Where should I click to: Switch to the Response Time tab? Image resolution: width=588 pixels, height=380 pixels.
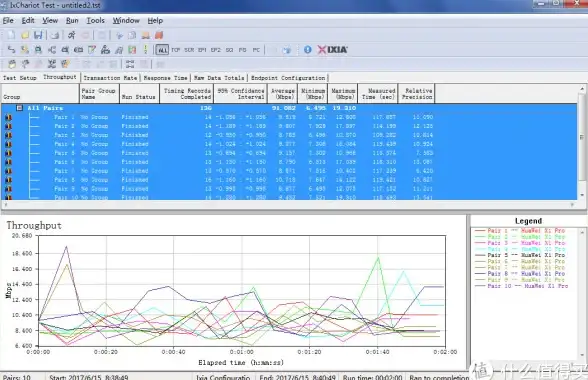[x=165, y=78]
